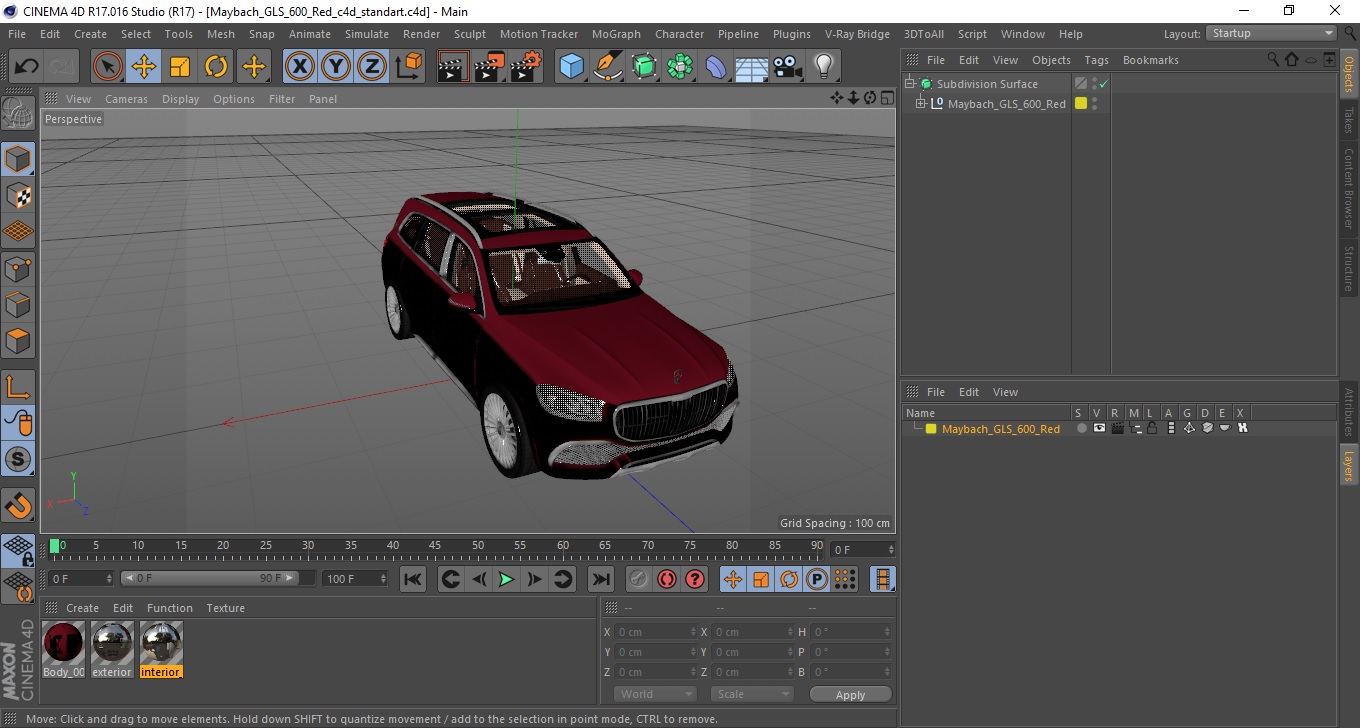Toggle Maybach layer Lock icon
Screen dimensions: 1360x728
pos(1152,428)
